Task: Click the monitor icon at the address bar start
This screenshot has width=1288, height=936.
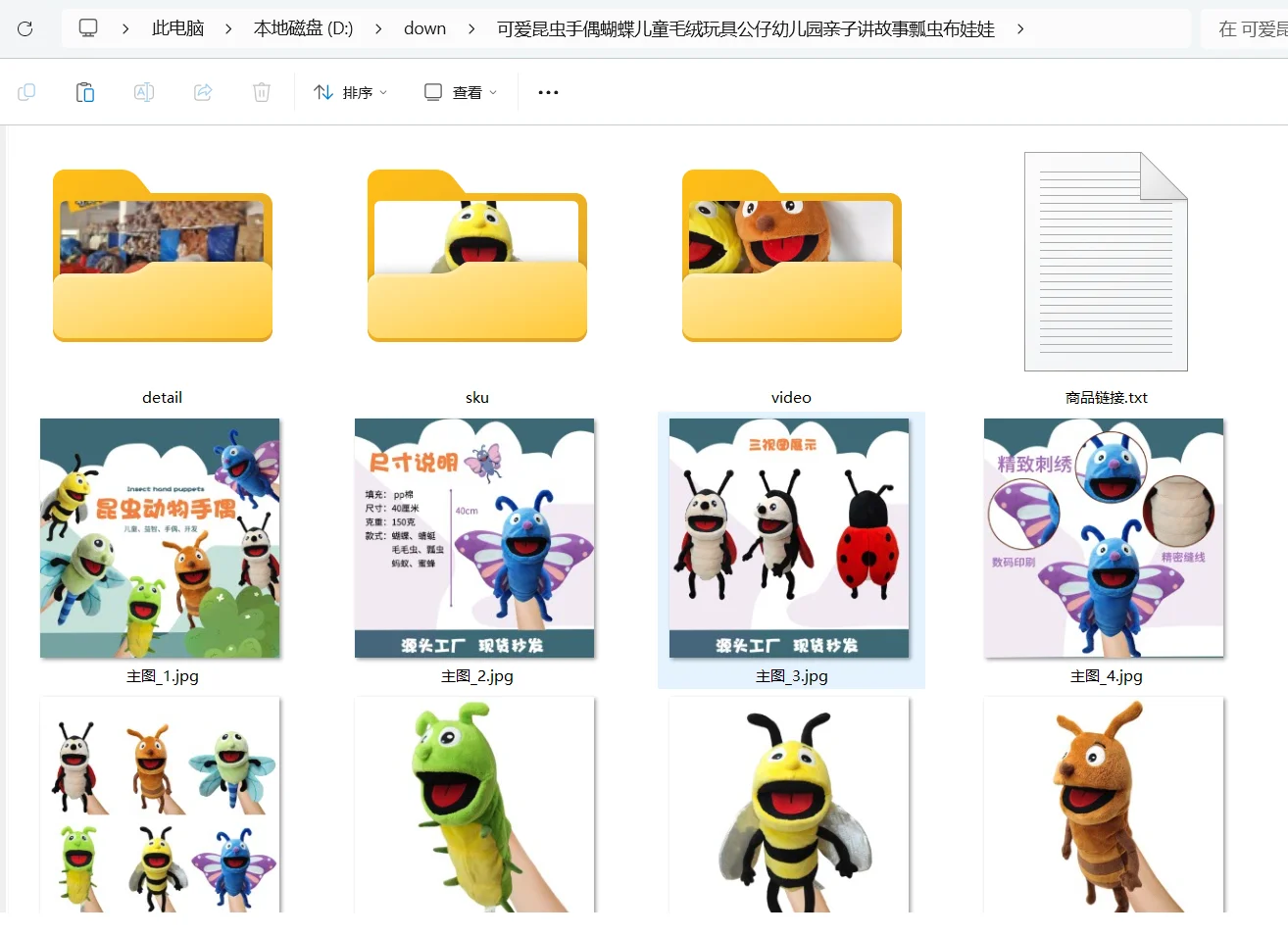Action: 88,28
